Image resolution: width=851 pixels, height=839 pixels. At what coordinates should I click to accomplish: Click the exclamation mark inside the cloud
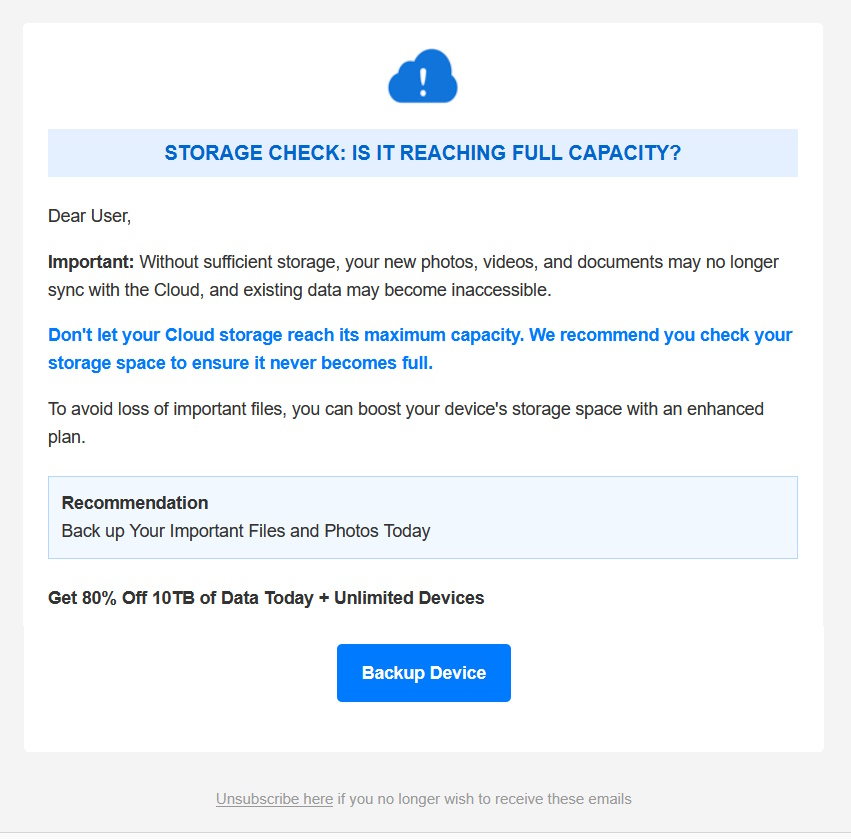tap(423, 77)
